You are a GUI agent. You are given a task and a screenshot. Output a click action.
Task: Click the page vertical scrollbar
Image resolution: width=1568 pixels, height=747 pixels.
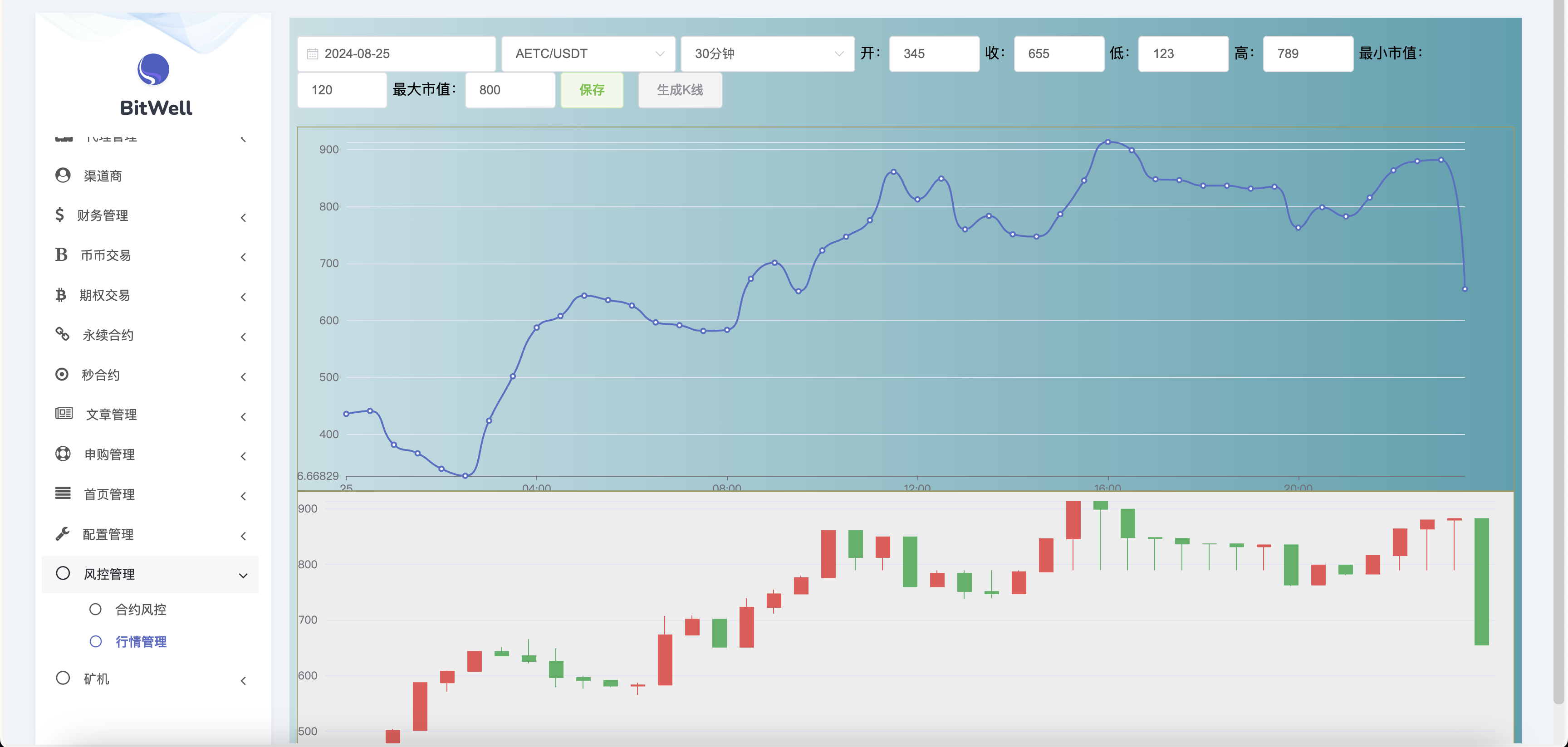(1558, 353)
